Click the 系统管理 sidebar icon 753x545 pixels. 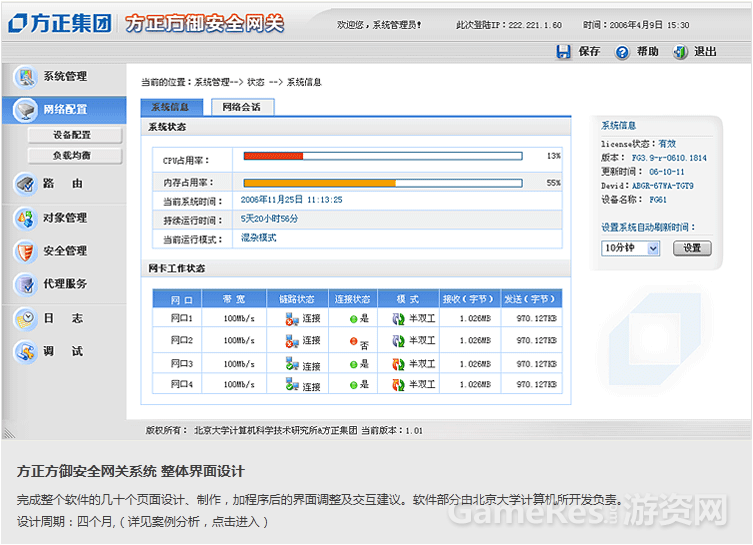(x=26, y=77)
